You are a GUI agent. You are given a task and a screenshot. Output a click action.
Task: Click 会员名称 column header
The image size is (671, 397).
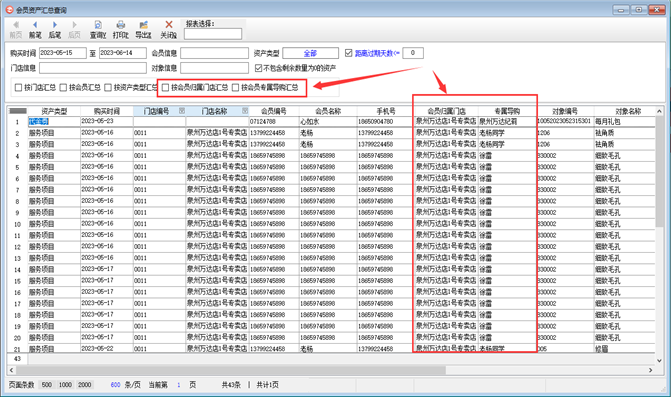click(x=328, y=111)
